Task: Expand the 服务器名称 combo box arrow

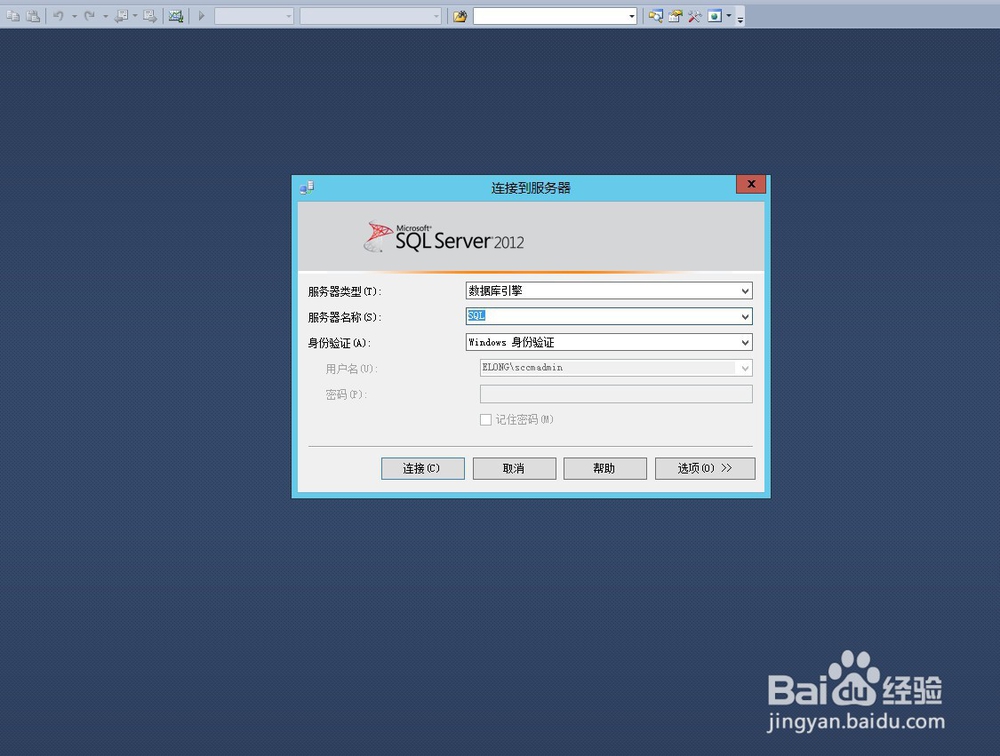Action: pyautogui.click(x=745, y=316)
